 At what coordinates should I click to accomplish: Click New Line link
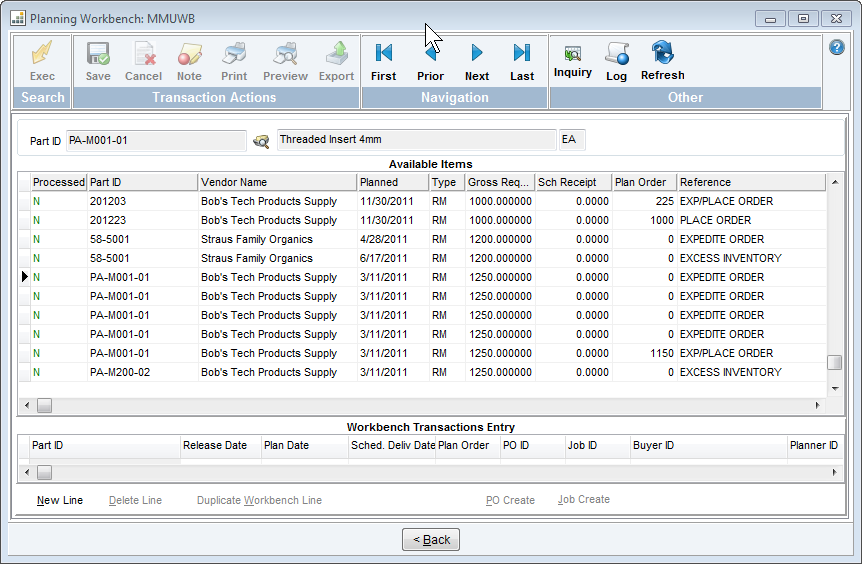tap(60, 500)
